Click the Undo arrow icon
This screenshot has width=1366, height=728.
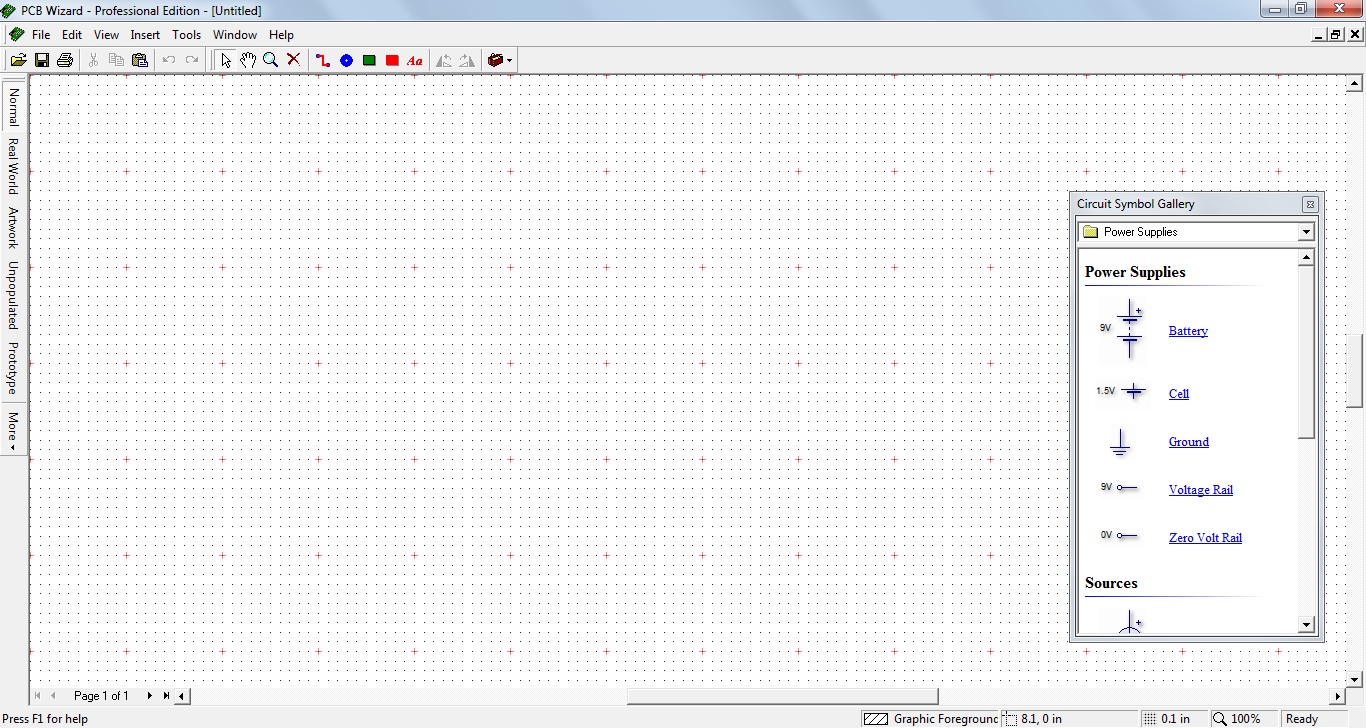click(169, 59)
